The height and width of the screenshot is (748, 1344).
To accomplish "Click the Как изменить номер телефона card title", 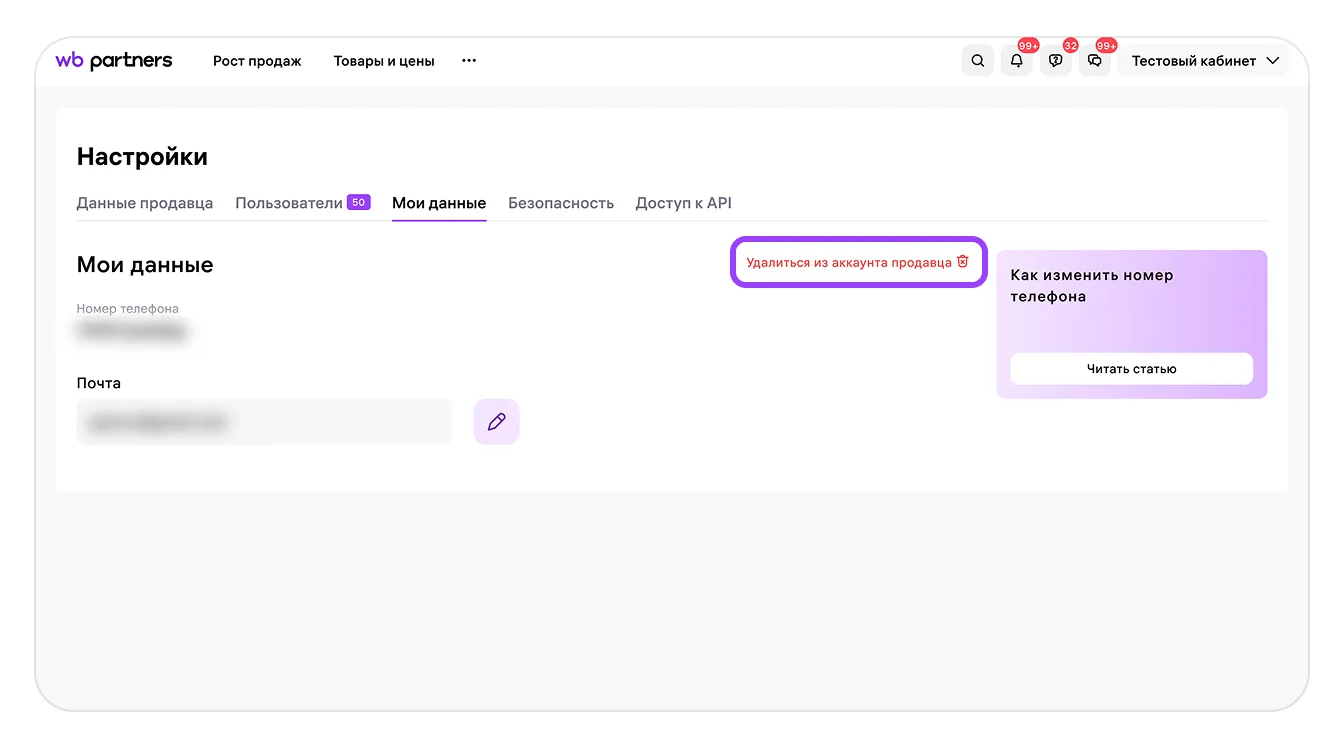I will tap(1092, 286).
